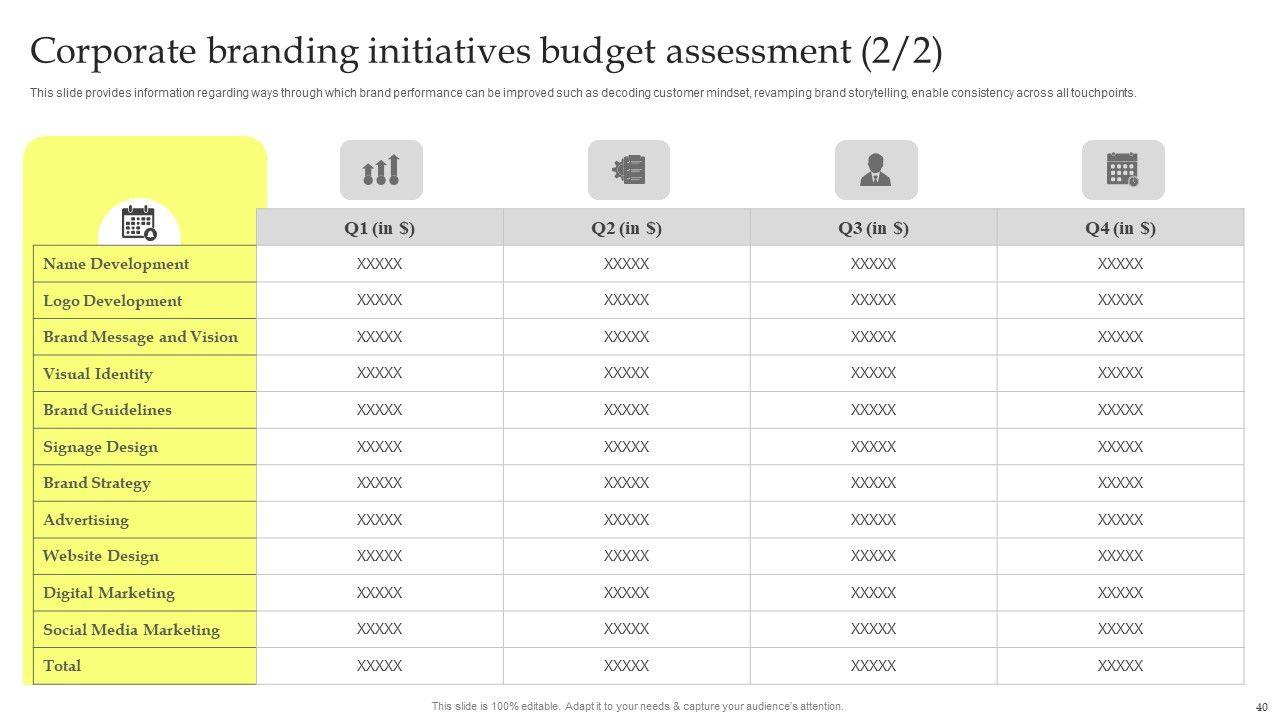The width and height of the screenshot is (1280, 720).
Task: Click the businessman icon above Q3
Action: pos(876,170)
